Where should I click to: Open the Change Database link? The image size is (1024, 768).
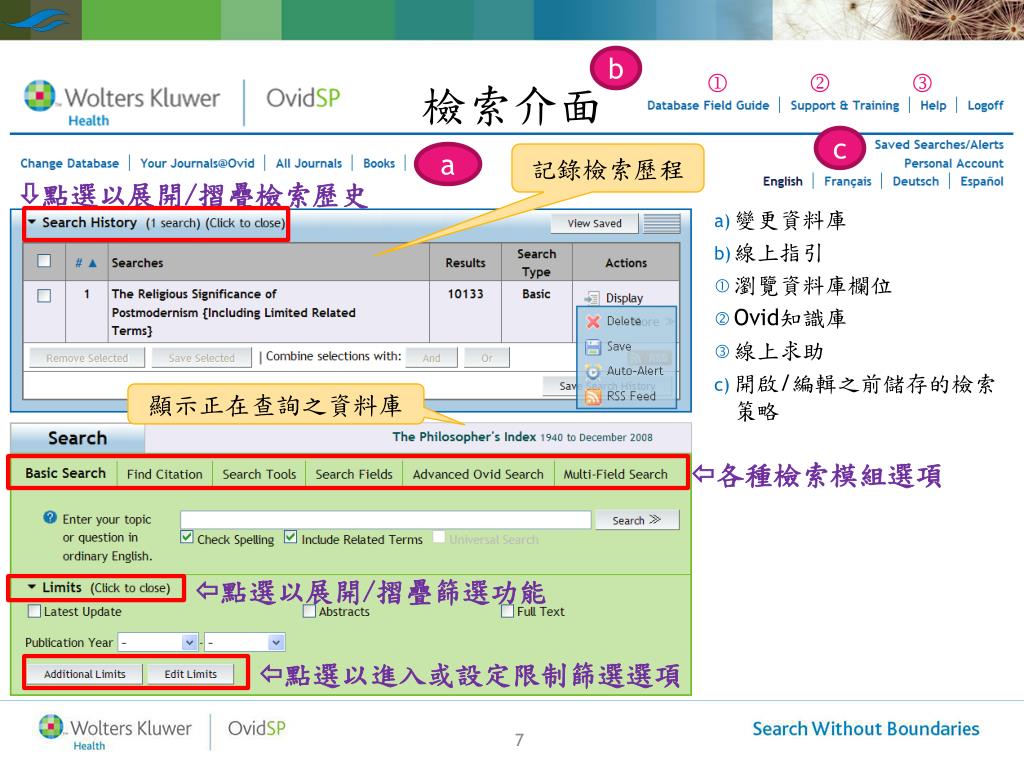[x=69, y=163]
